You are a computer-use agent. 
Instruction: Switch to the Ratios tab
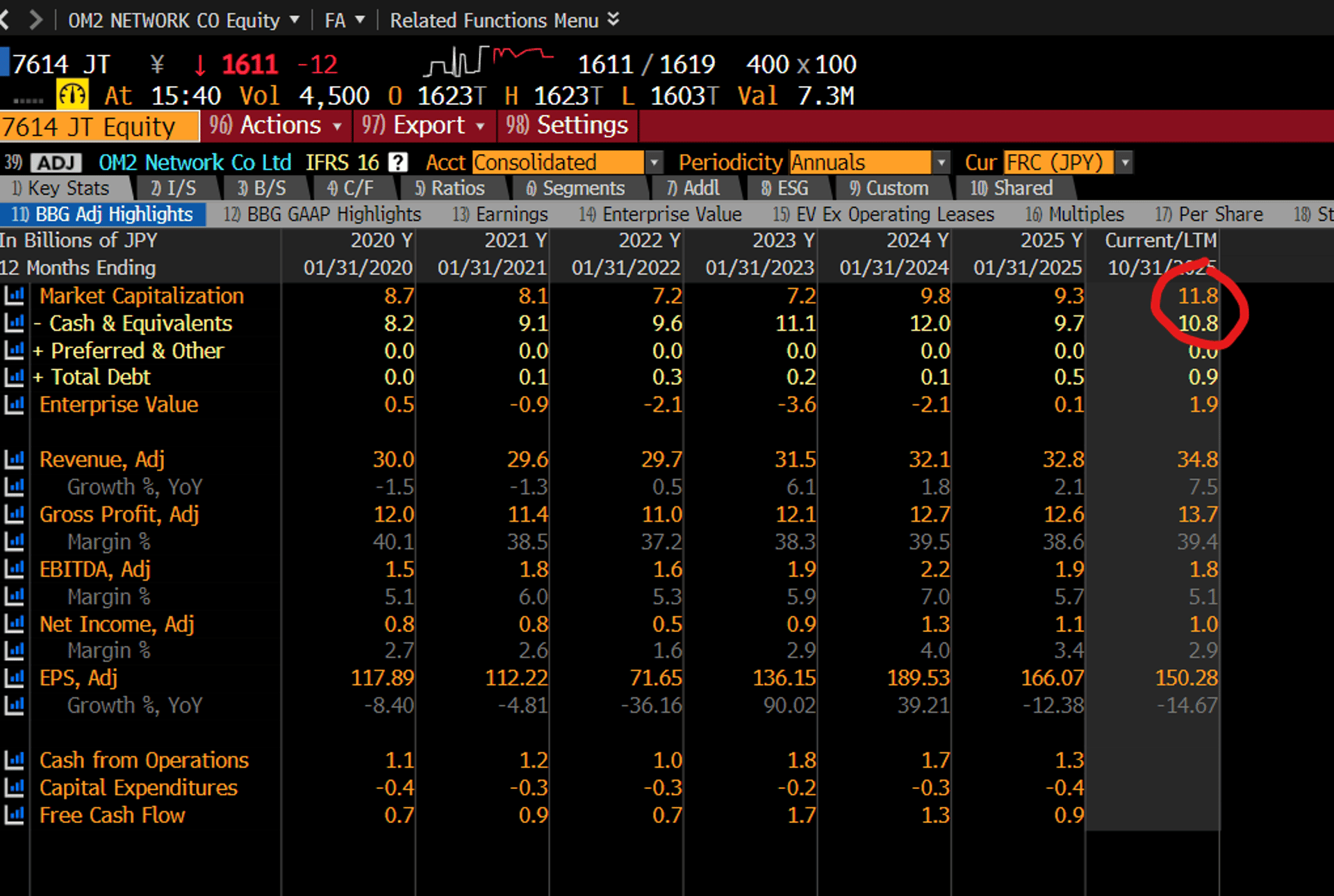(x=450, y=188)
